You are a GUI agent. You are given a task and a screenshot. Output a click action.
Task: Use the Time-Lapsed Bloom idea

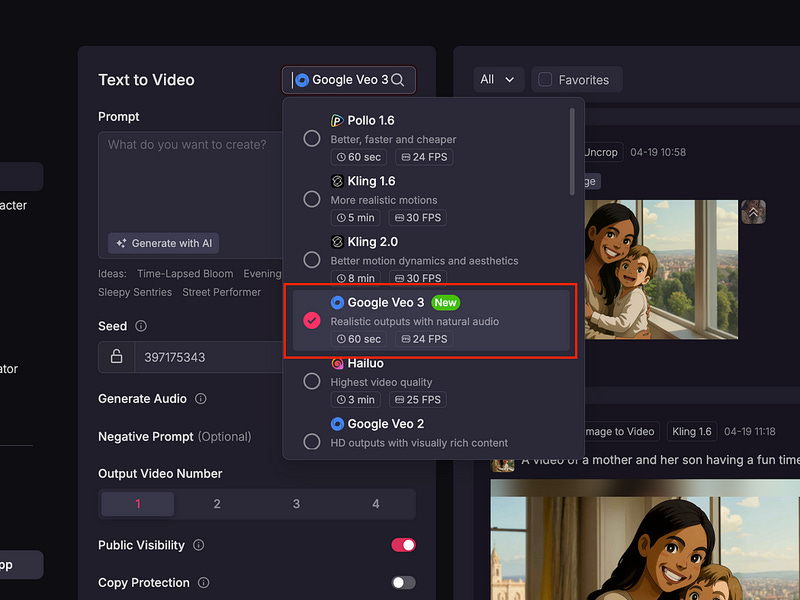pyautogui.click(x=185, y=274)
